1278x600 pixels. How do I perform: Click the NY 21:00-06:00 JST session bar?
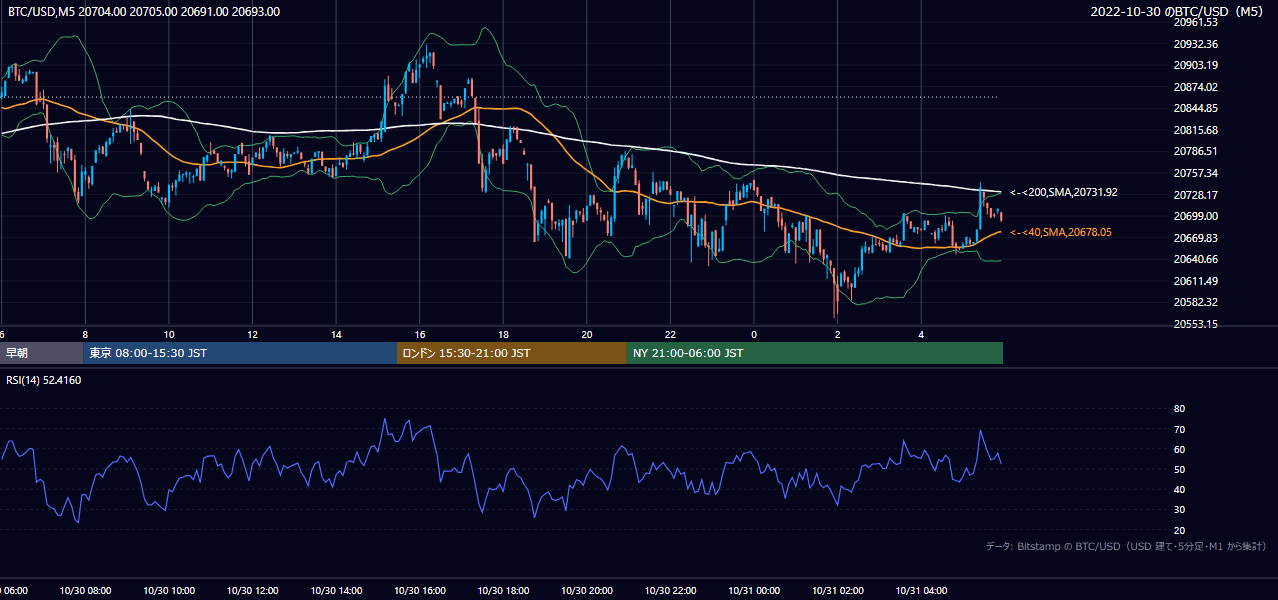click(815, 353)
